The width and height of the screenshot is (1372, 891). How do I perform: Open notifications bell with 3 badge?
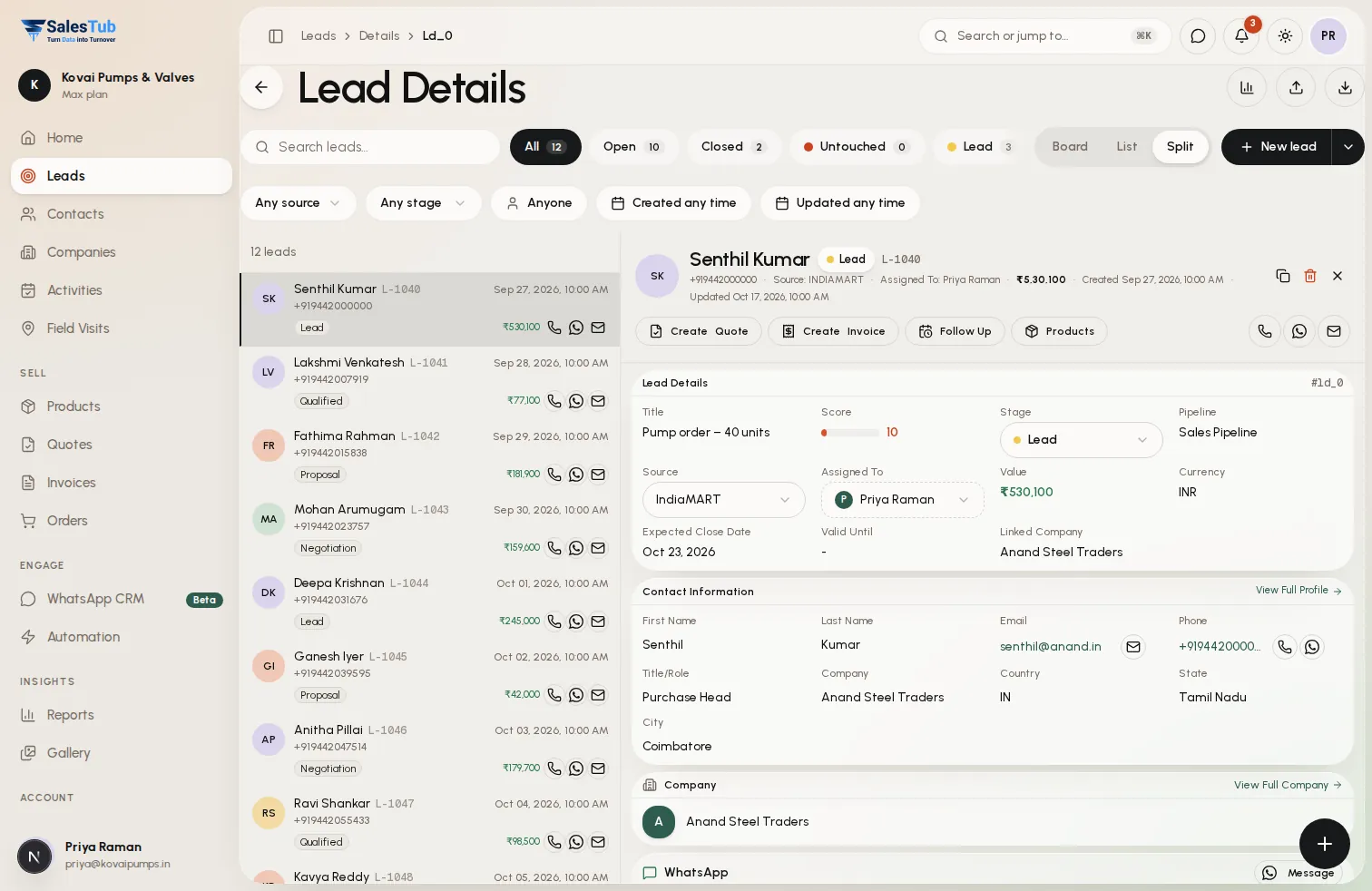[x=1241, y=36]
